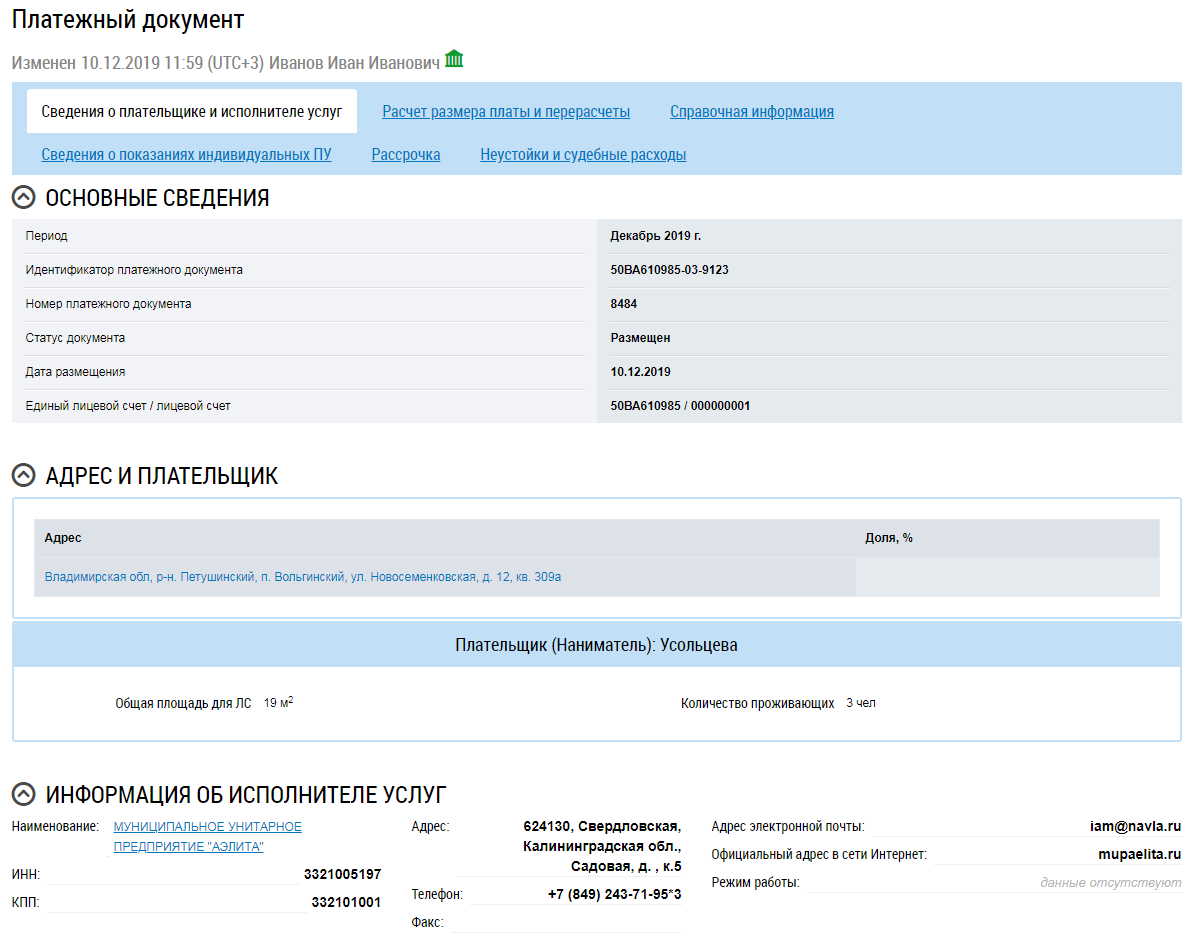Open Сведения о показаниях индивидуальных ПУ tab
Viewport: 1202px width, 944px height.
186,155
